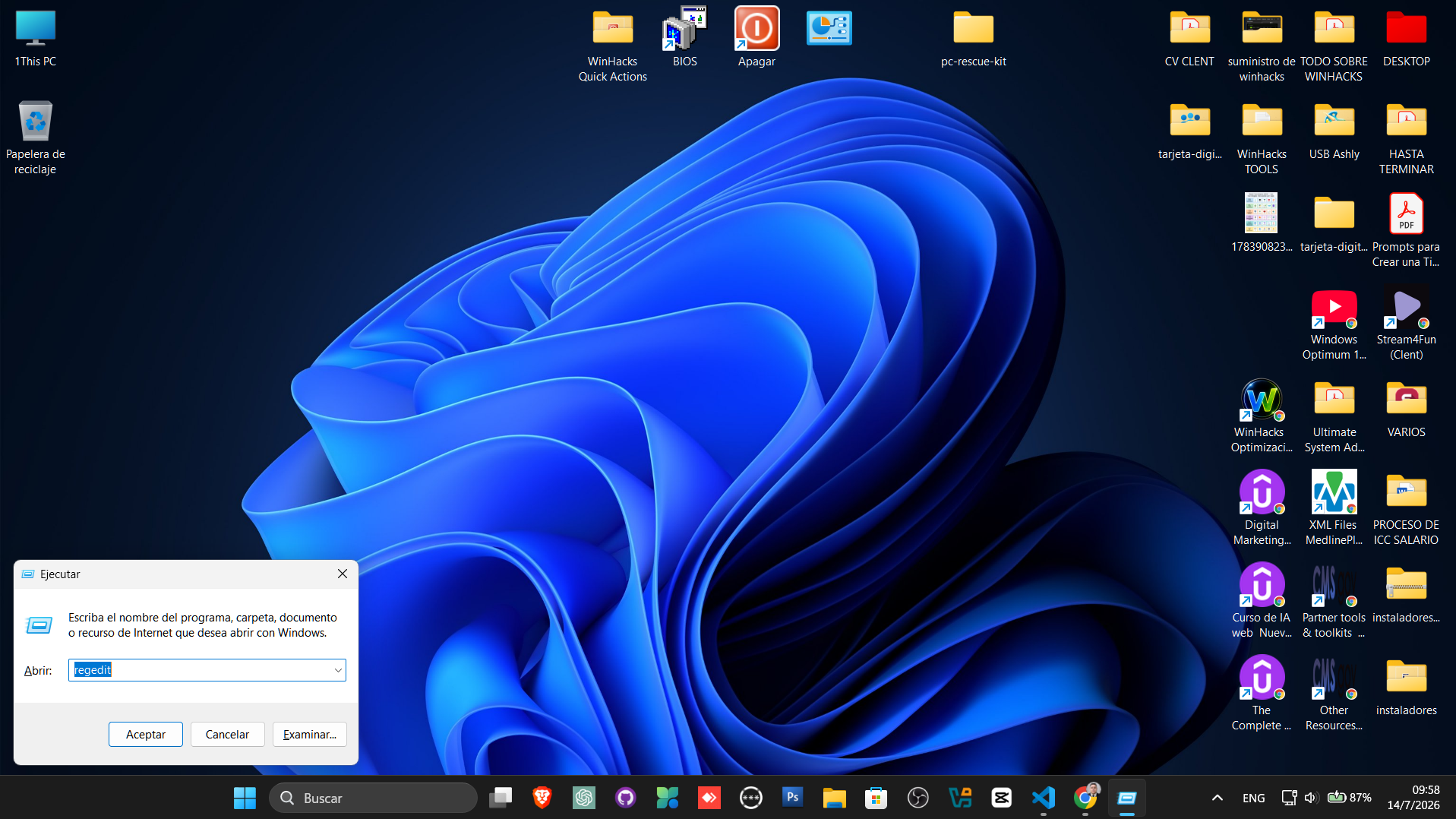Select the red DESKTOP folder

click(x=1407, y=38)
